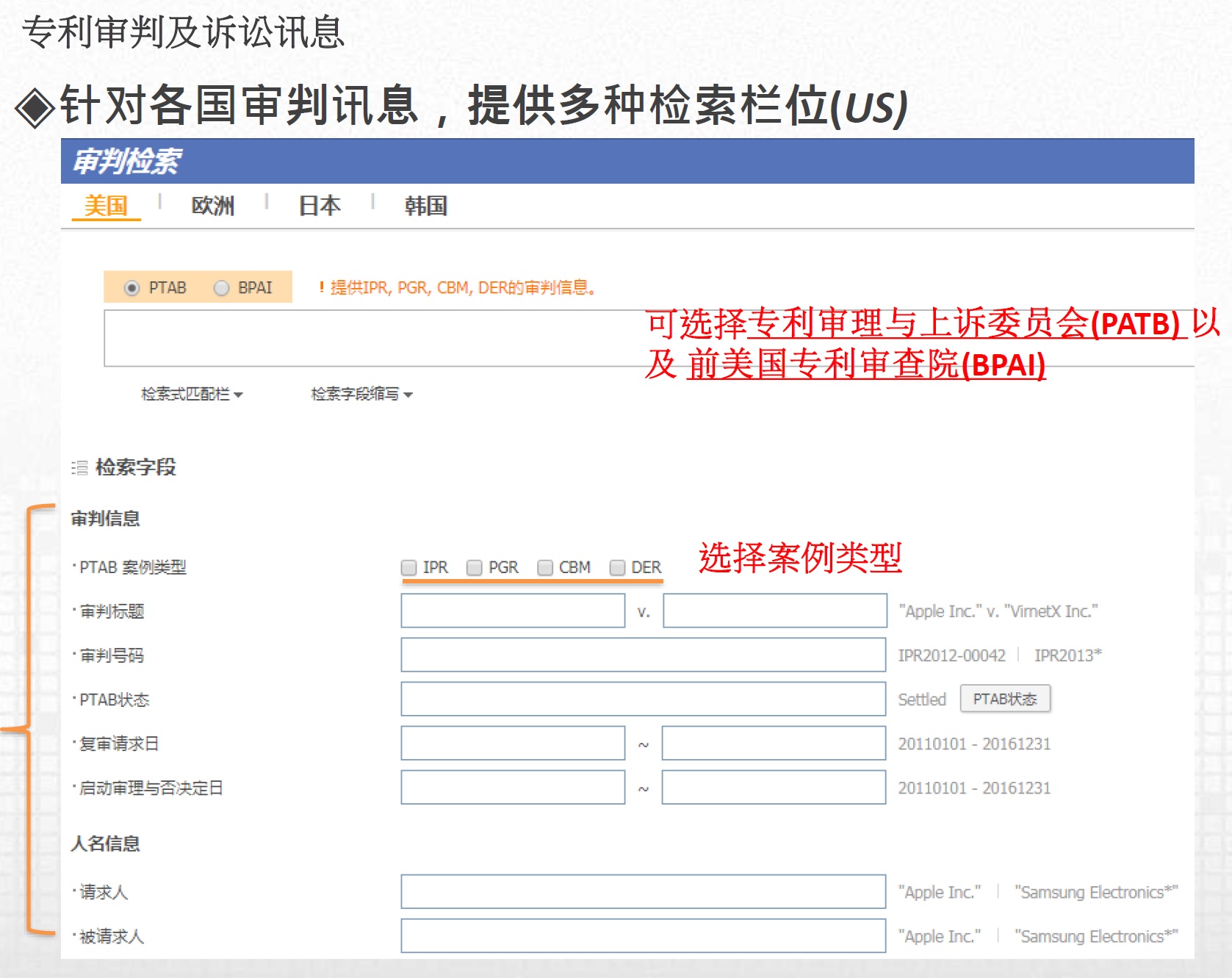1232x978 pixels.
Task: Click the 启动审理与否决定日 start date field
Action: 513,787
